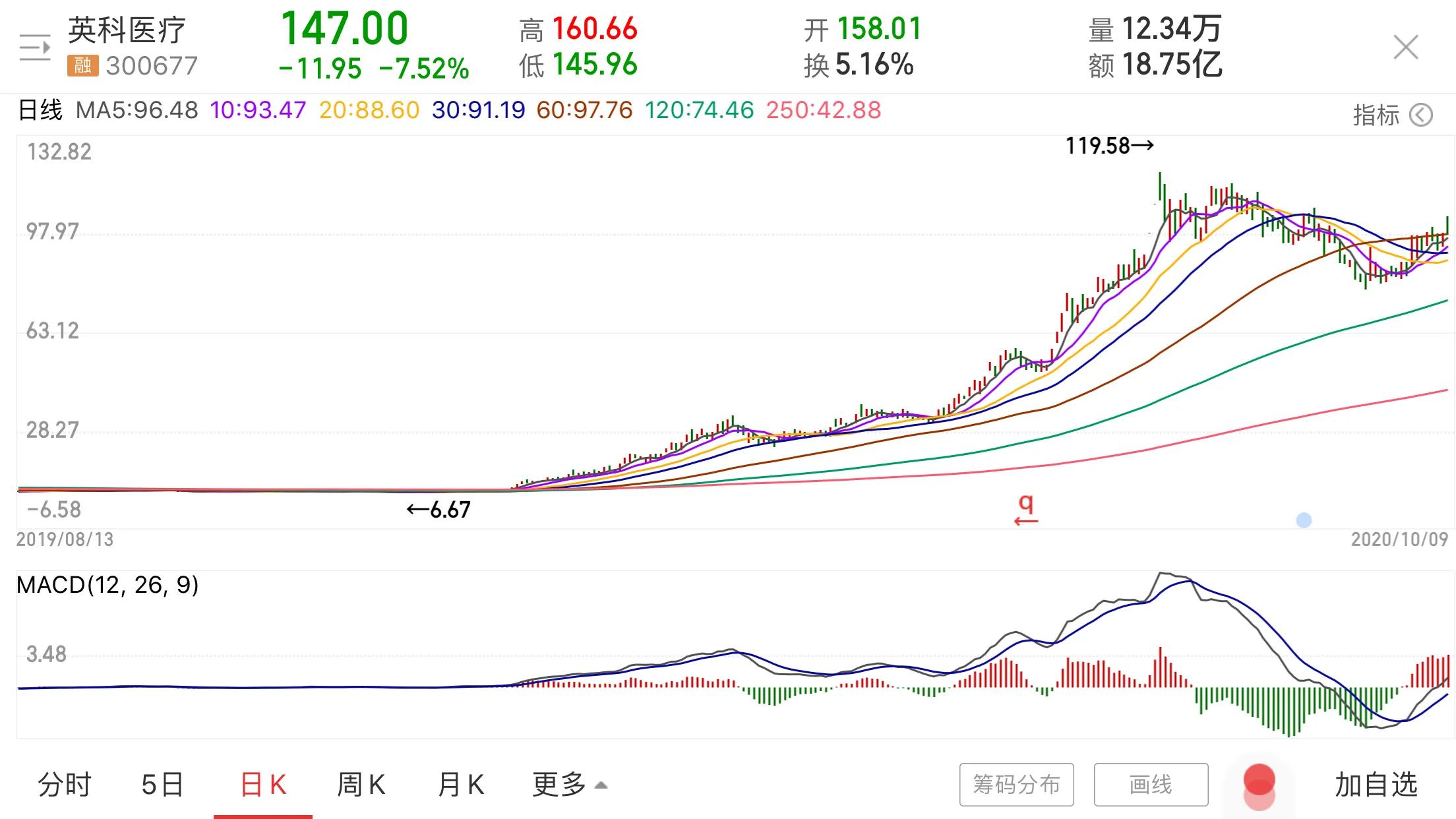
Task: Open the 月K monthly chart tab
Action: tap(461, 785)
